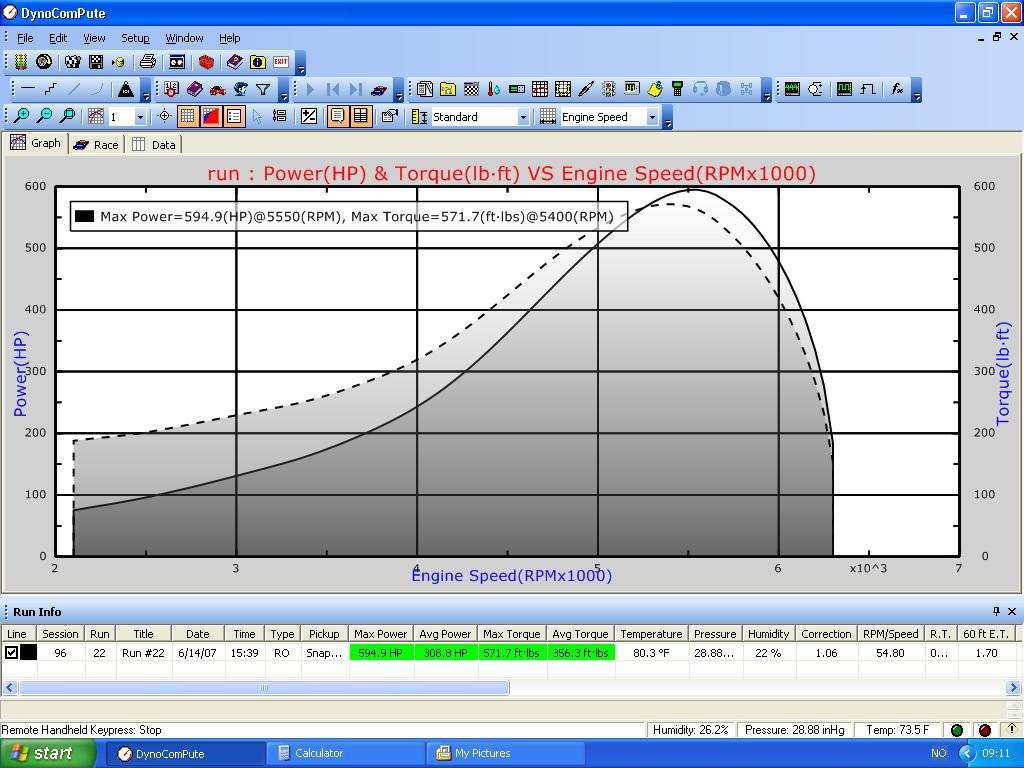Click the fx function icon
1024x768 pixels.
(897, 89)
